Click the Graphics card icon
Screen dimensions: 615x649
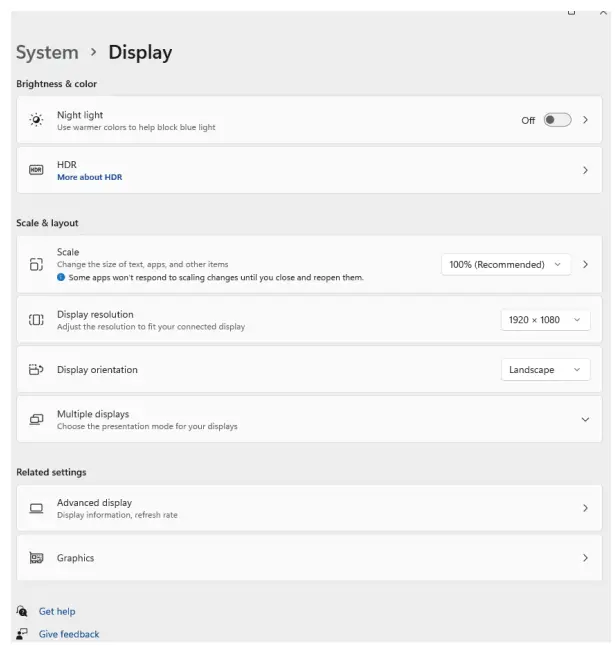(36, 558)
